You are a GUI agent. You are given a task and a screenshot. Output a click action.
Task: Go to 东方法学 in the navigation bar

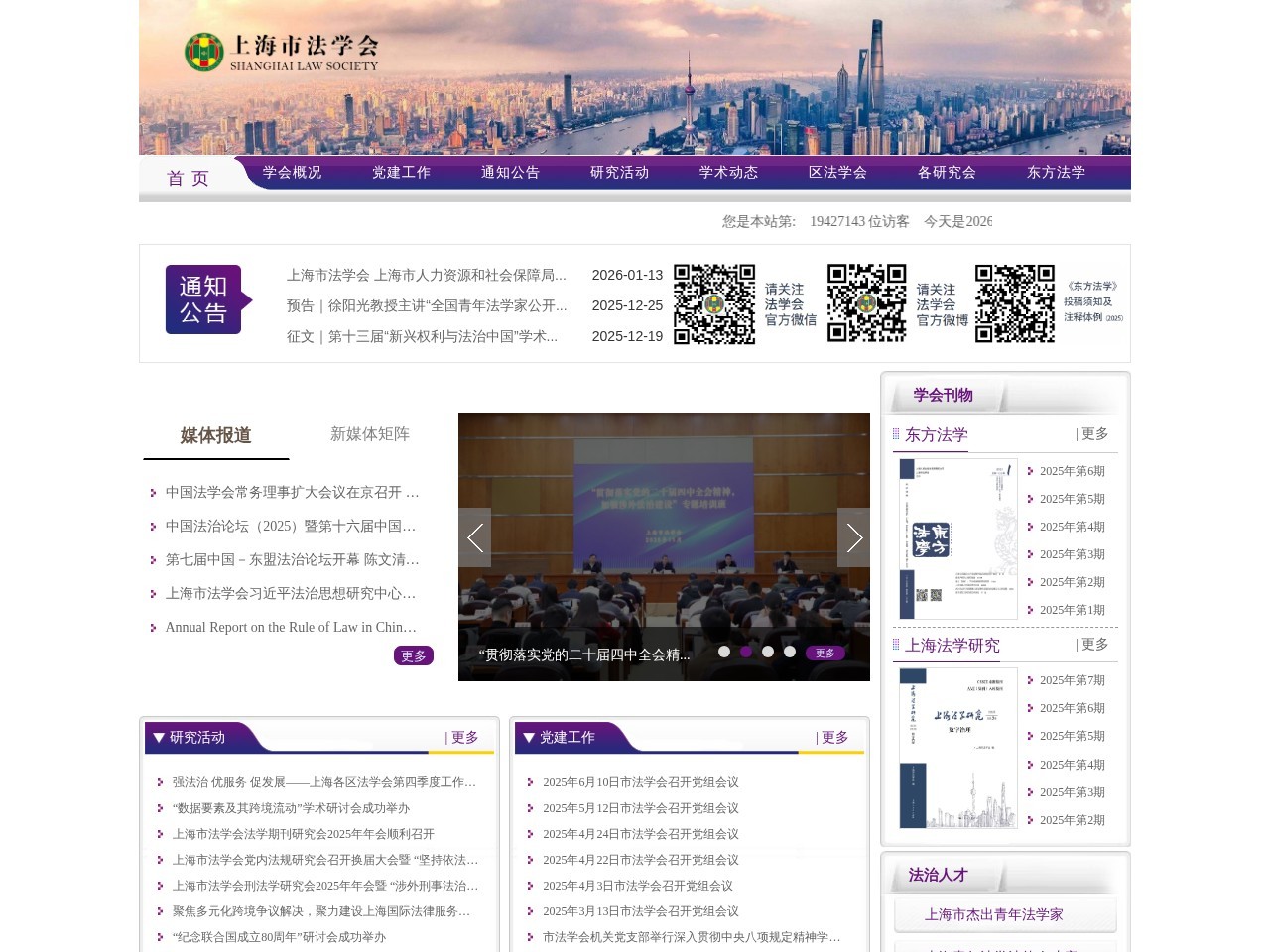tap(1056, 172)
